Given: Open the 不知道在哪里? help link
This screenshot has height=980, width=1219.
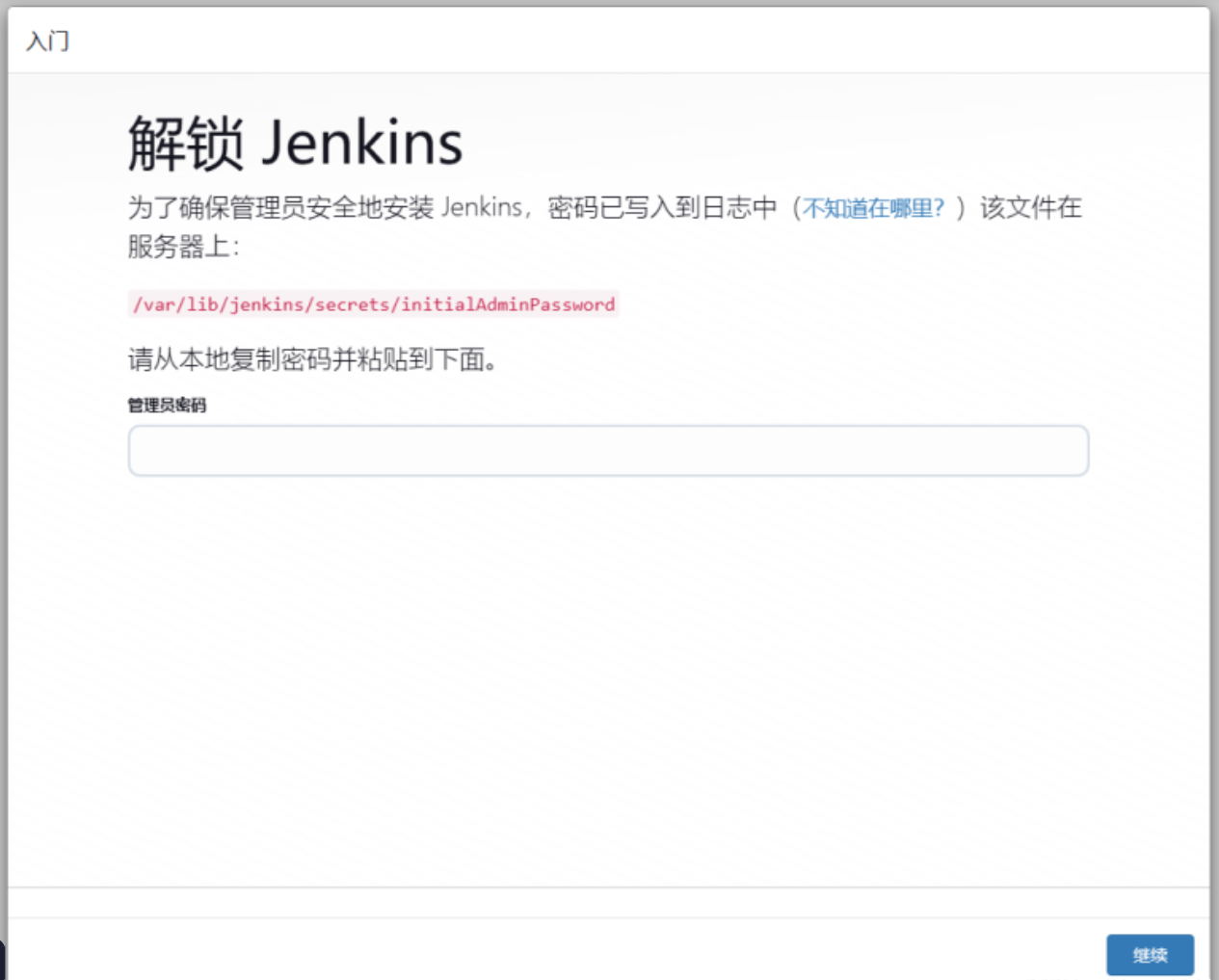Looking at the screenshot, I should pyautogui.click(x=873, y=208).
